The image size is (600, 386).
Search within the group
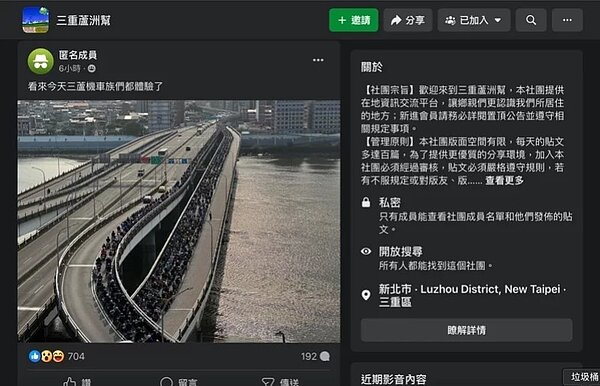click(531, 20)
